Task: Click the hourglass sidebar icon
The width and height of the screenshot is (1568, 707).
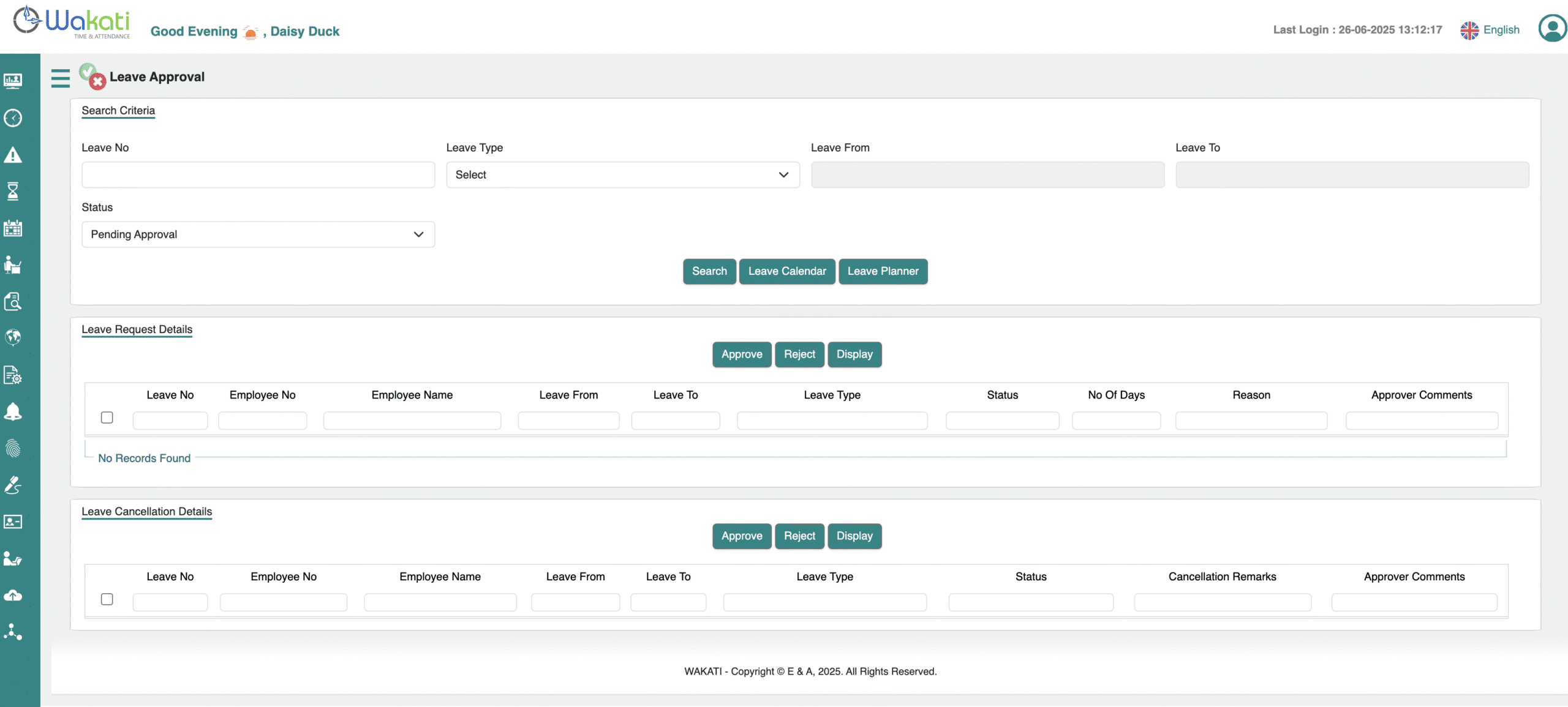Action: [13, 191]
